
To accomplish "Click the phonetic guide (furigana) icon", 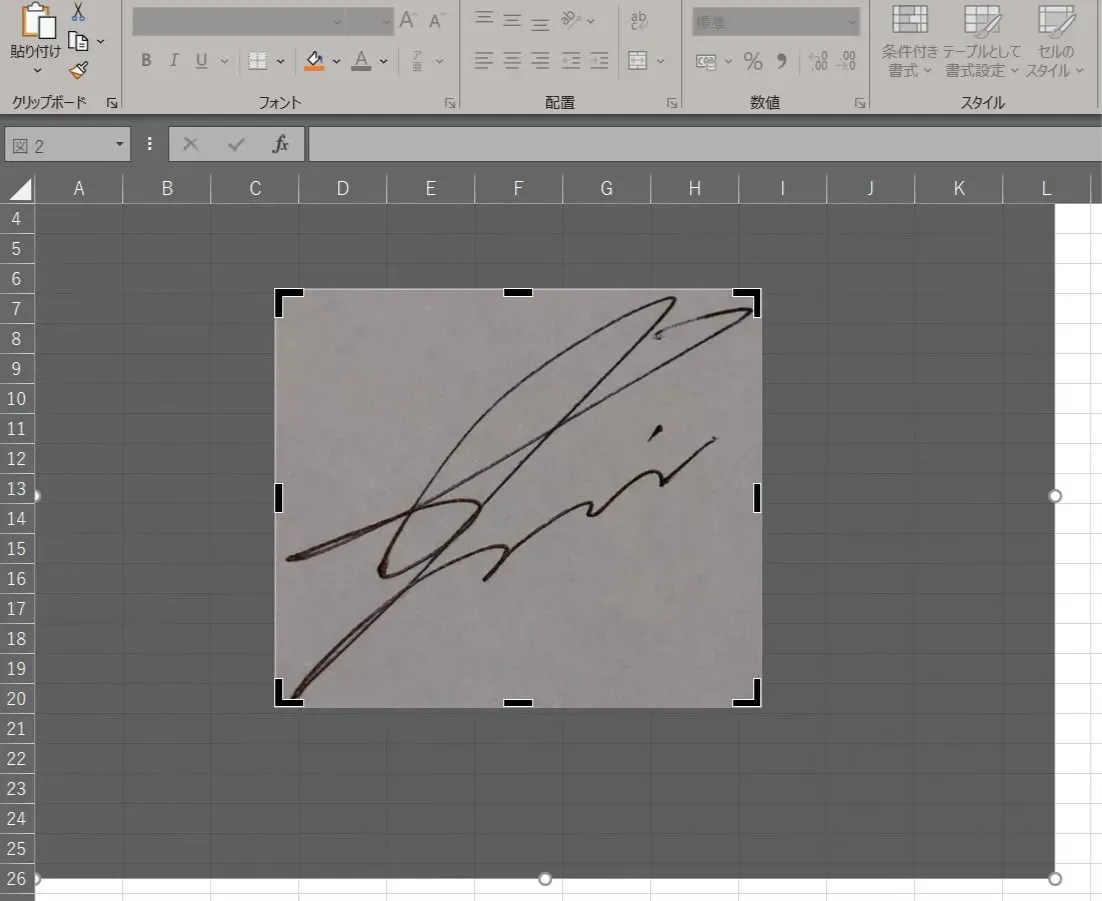I will (x=417, y=61).
